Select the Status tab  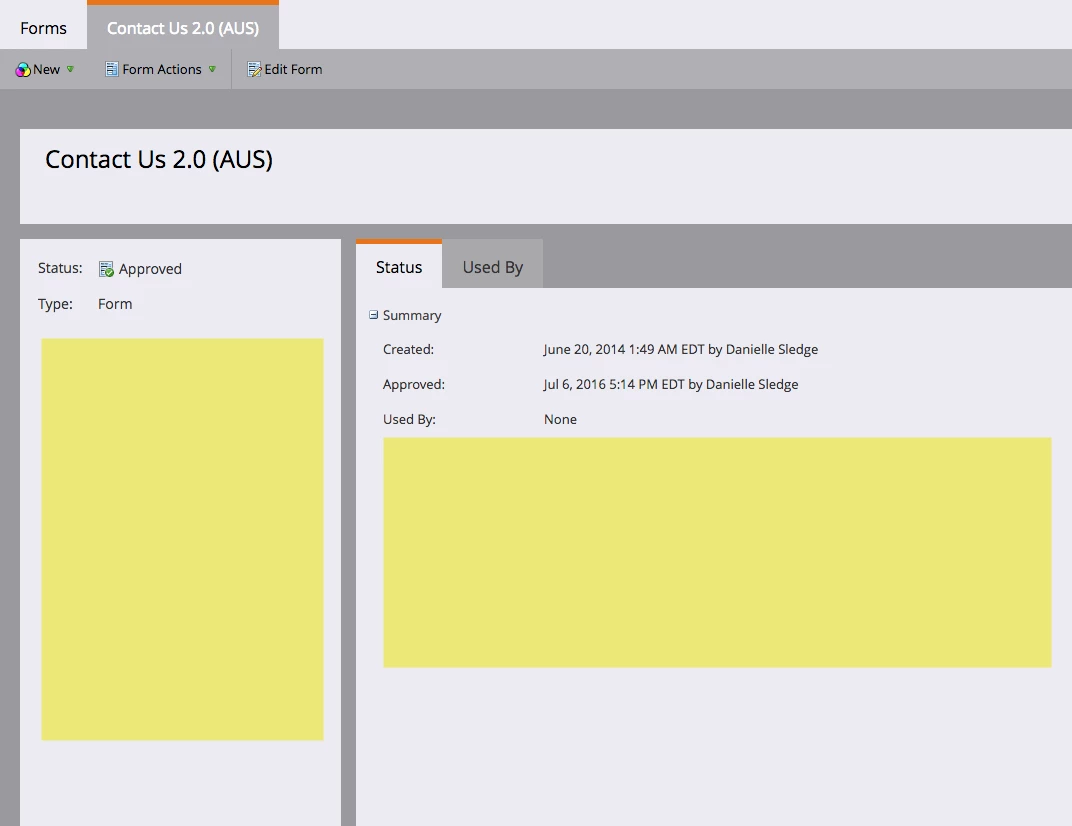click(399, 265)
